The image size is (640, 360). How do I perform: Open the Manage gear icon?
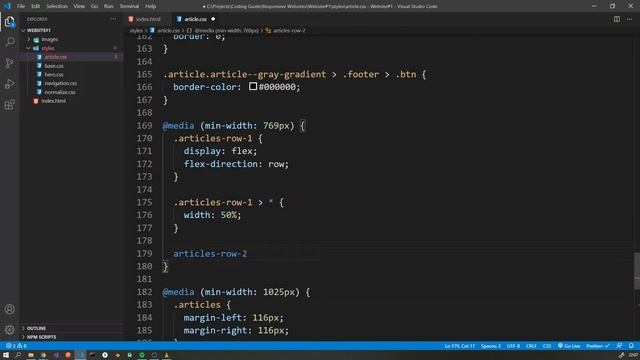coord(9,329)
